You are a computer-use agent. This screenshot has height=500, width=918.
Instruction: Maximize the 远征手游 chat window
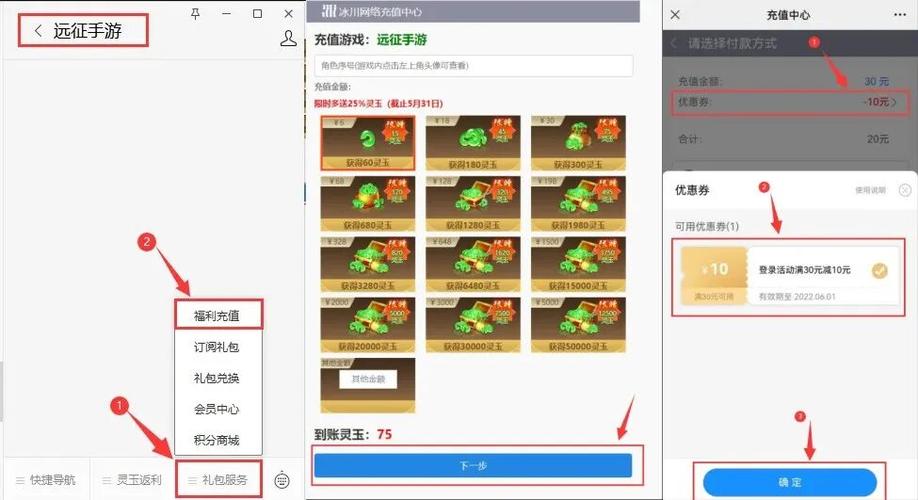258,14
